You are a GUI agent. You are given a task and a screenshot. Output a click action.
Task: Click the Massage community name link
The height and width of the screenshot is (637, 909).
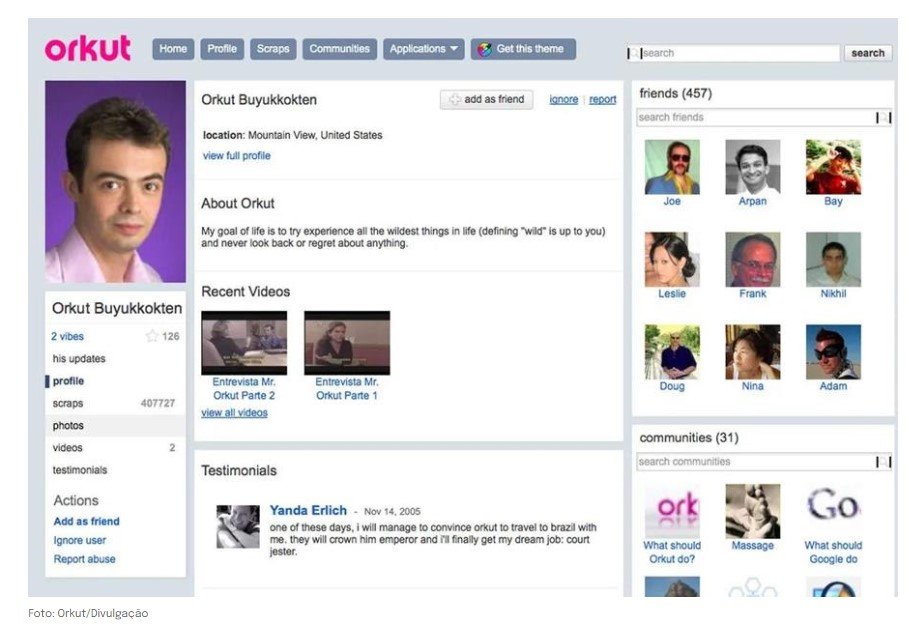pyautogui.click(x=752, y=546)
